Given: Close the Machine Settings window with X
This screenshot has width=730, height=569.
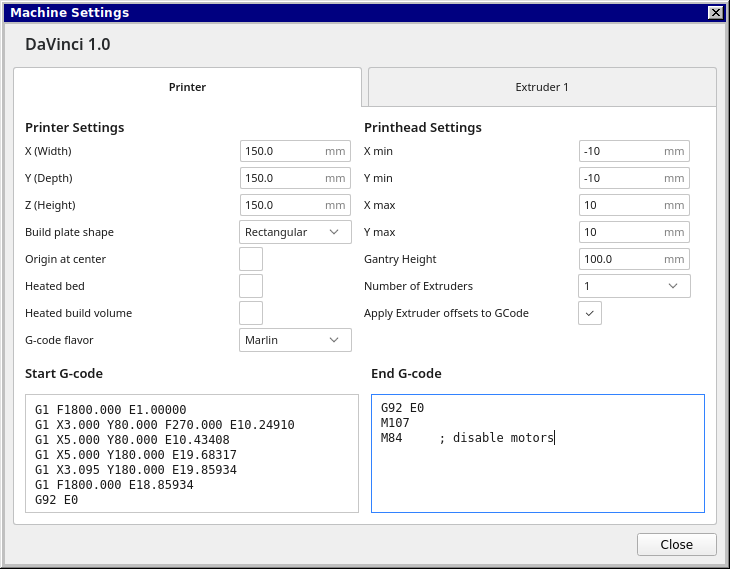Looking at the screenshot, I should (x=715, y=13).
